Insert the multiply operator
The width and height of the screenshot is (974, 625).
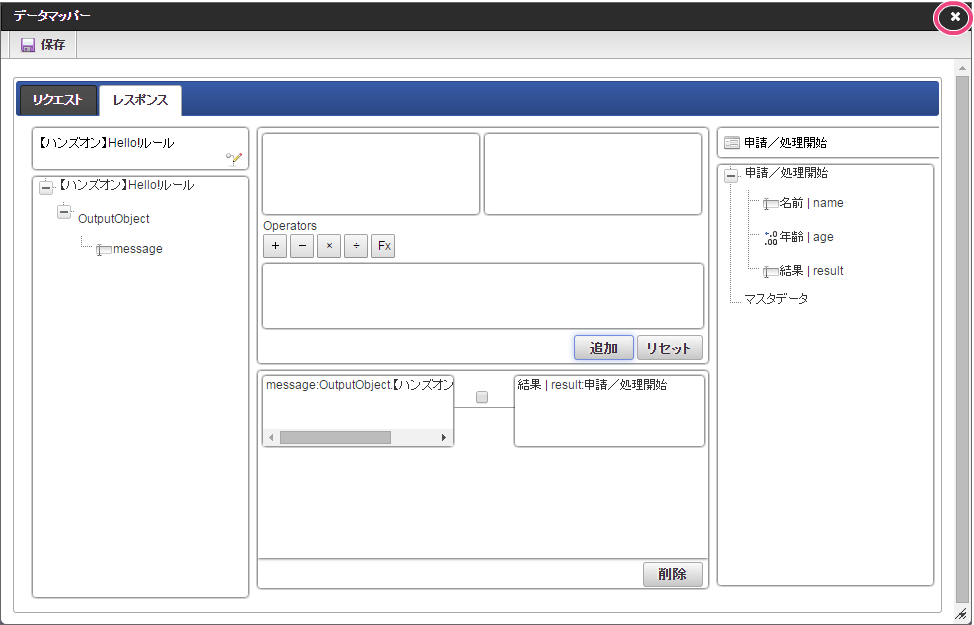(329, 246)
